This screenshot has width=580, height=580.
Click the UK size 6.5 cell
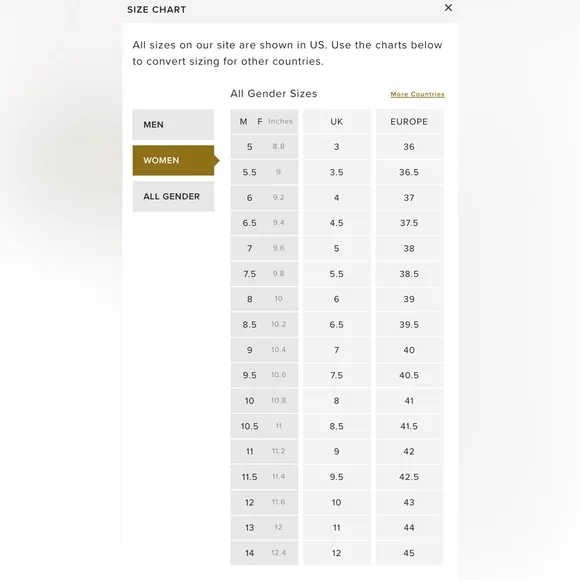(337, 325)
